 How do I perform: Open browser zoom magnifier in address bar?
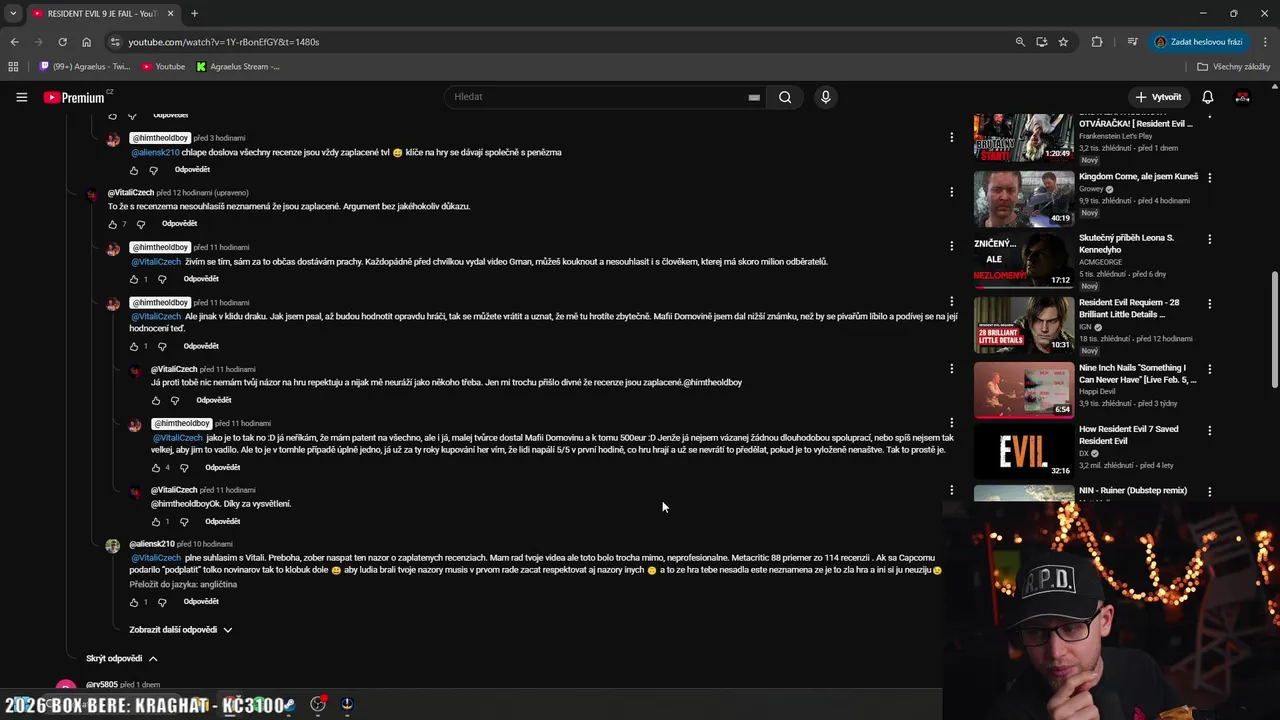1020,42
